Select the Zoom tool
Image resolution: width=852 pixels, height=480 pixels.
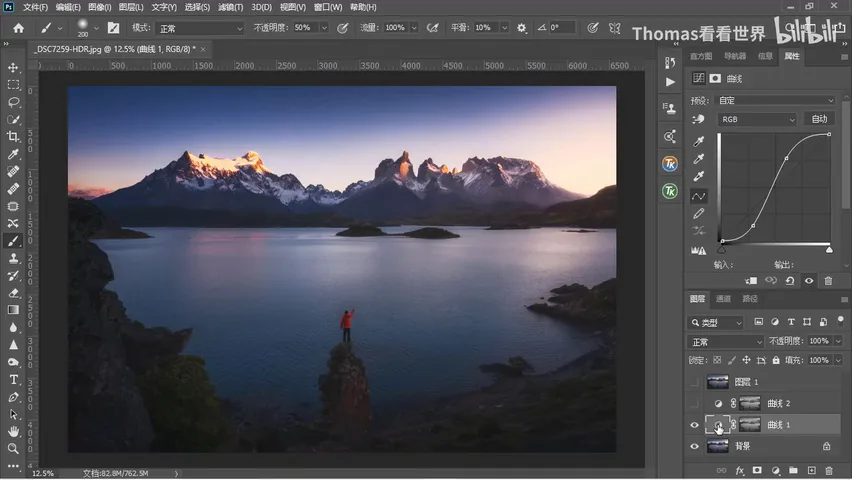(x=14, y=449)
